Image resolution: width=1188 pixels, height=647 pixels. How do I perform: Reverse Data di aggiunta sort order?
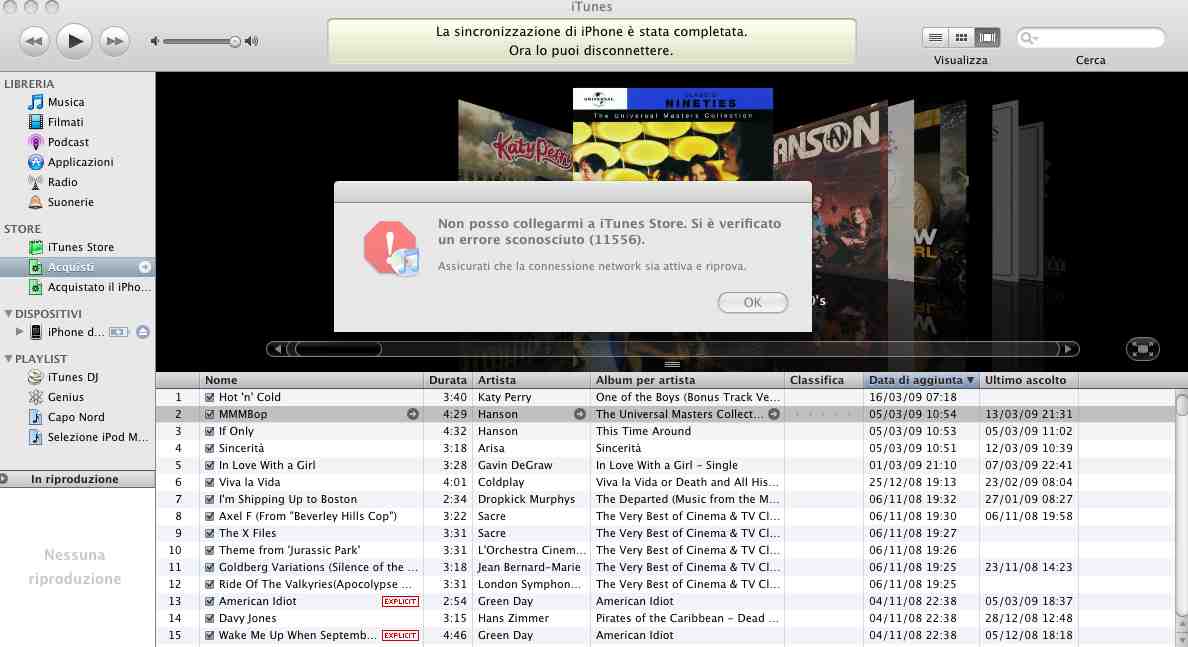(x=921, y=380)
